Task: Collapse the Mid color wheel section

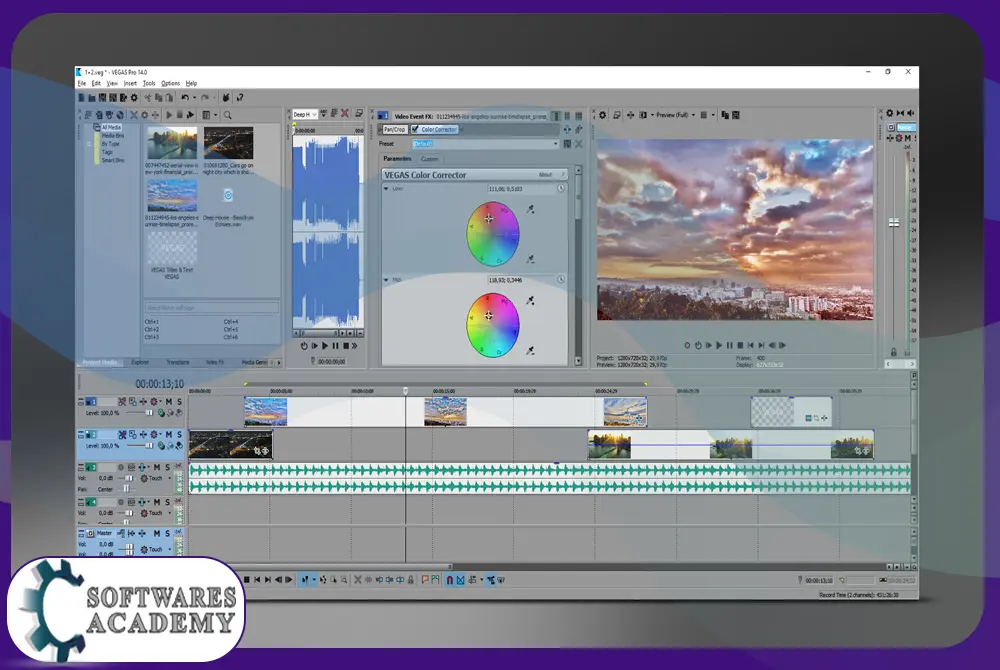Action: [386, 280]
